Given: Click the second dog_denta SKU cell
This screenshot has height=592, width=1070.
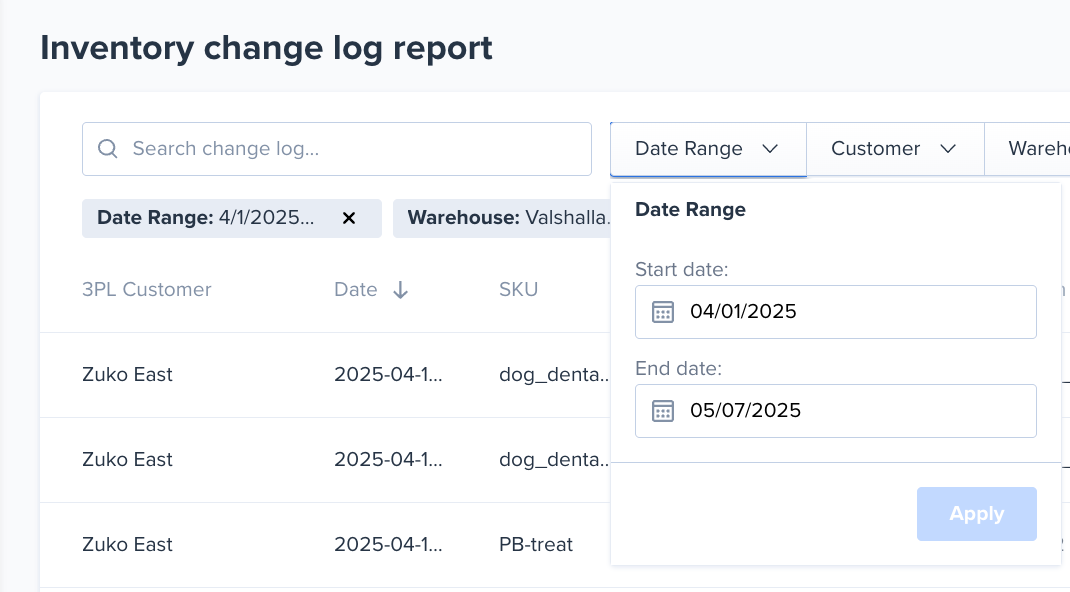Looking at the screenshot, I should tap(554, 460).
